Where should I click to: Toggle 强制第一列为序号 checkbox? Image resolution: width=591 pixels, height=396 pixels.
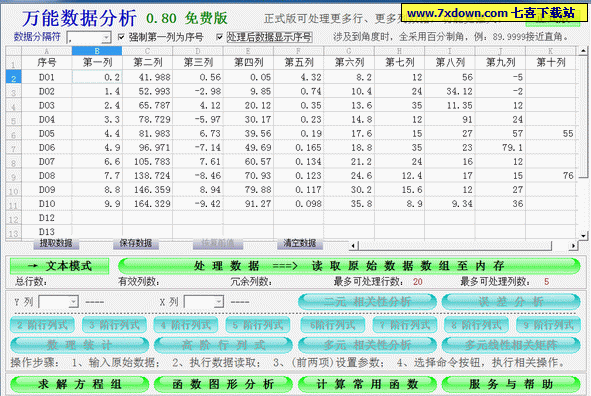121,37
